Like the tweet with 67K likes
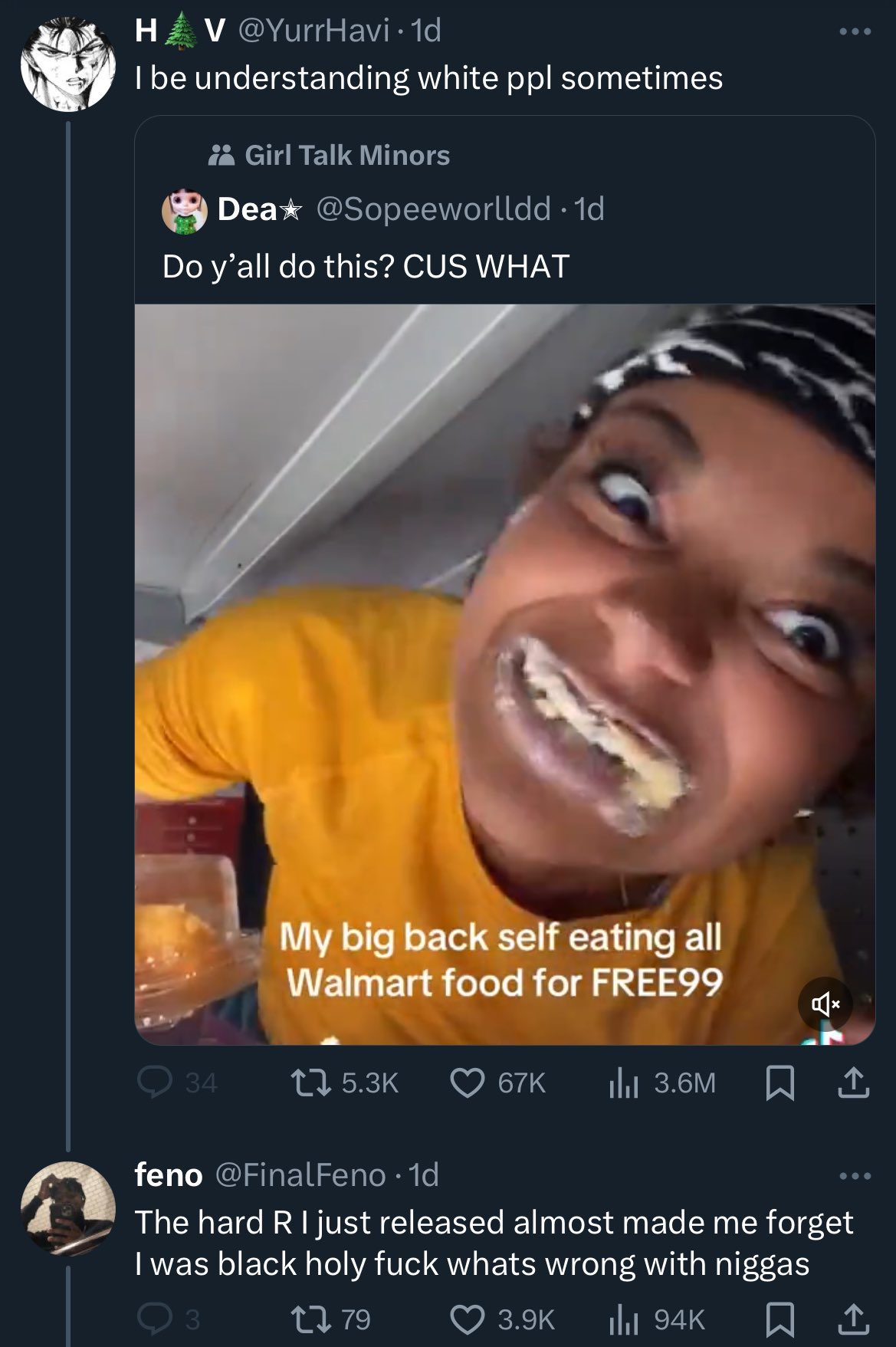Image resolution: width=896 pixels, height=1347 pixels. click(498, 1083)
